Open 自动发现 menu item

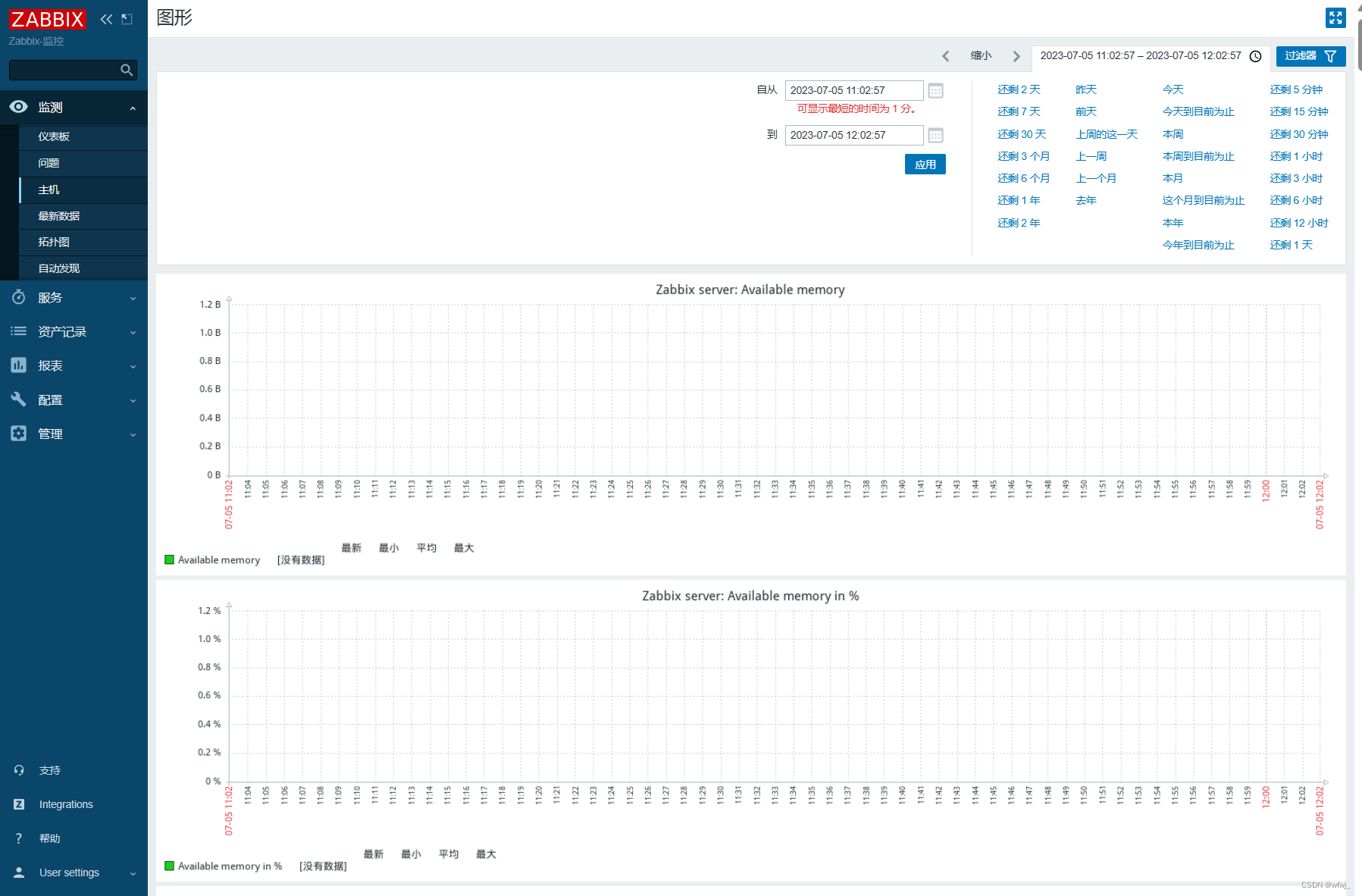pos(83,268)
